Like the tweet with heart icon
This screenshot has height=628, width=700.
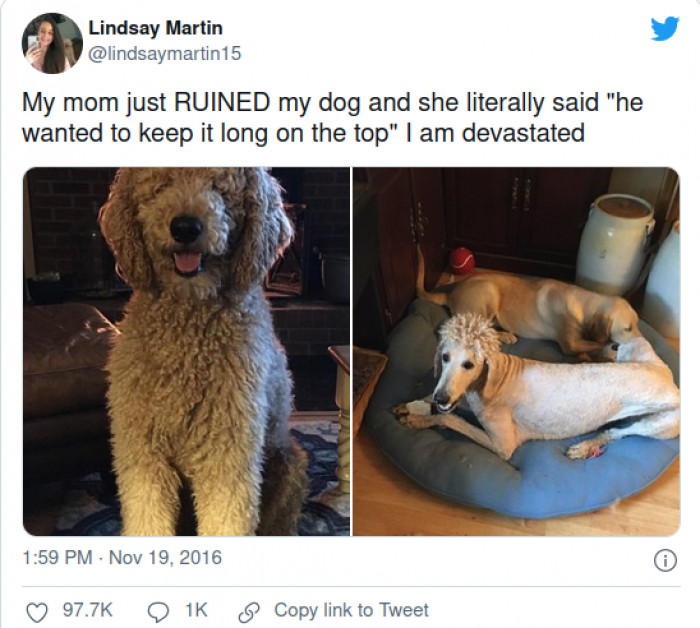(37, 612)
